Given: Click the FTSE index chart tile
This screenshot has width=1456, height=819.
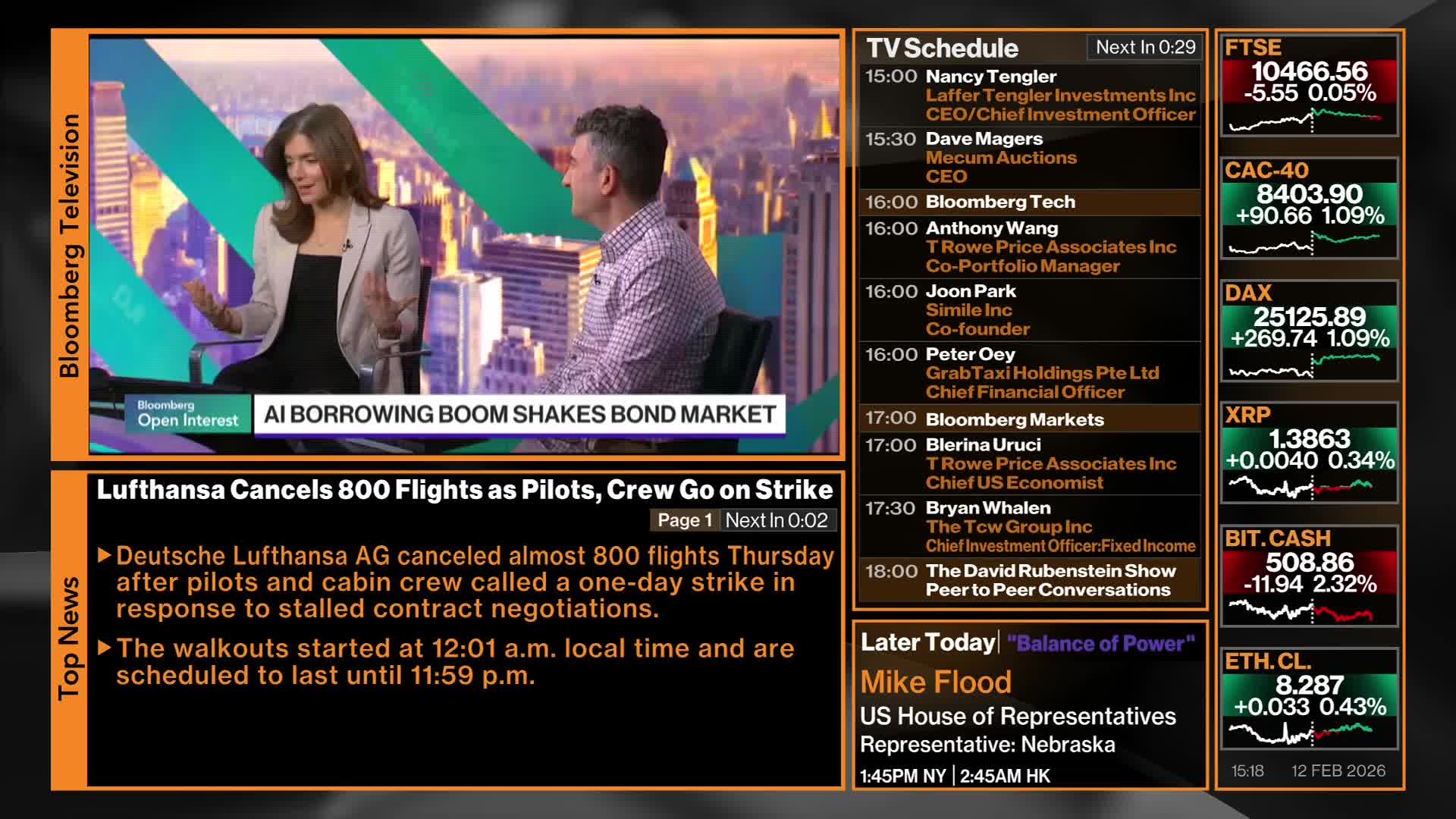Looking at the screenshot, I should point(1309,86).
